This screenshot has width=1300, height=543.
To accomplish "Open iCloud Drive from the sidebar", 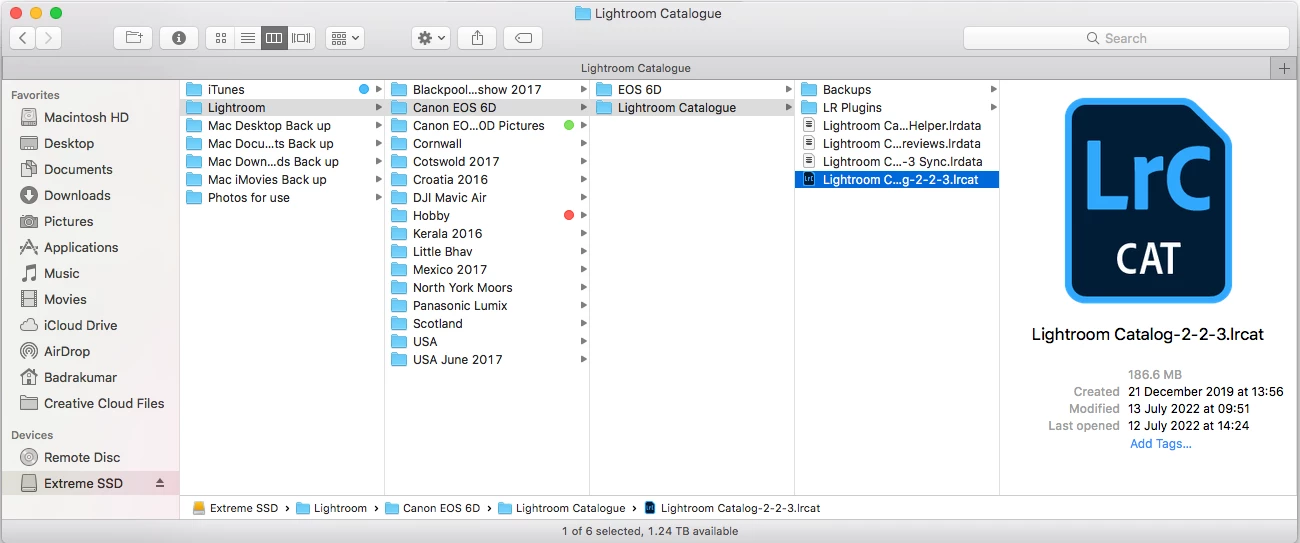I will click(80, 325).
